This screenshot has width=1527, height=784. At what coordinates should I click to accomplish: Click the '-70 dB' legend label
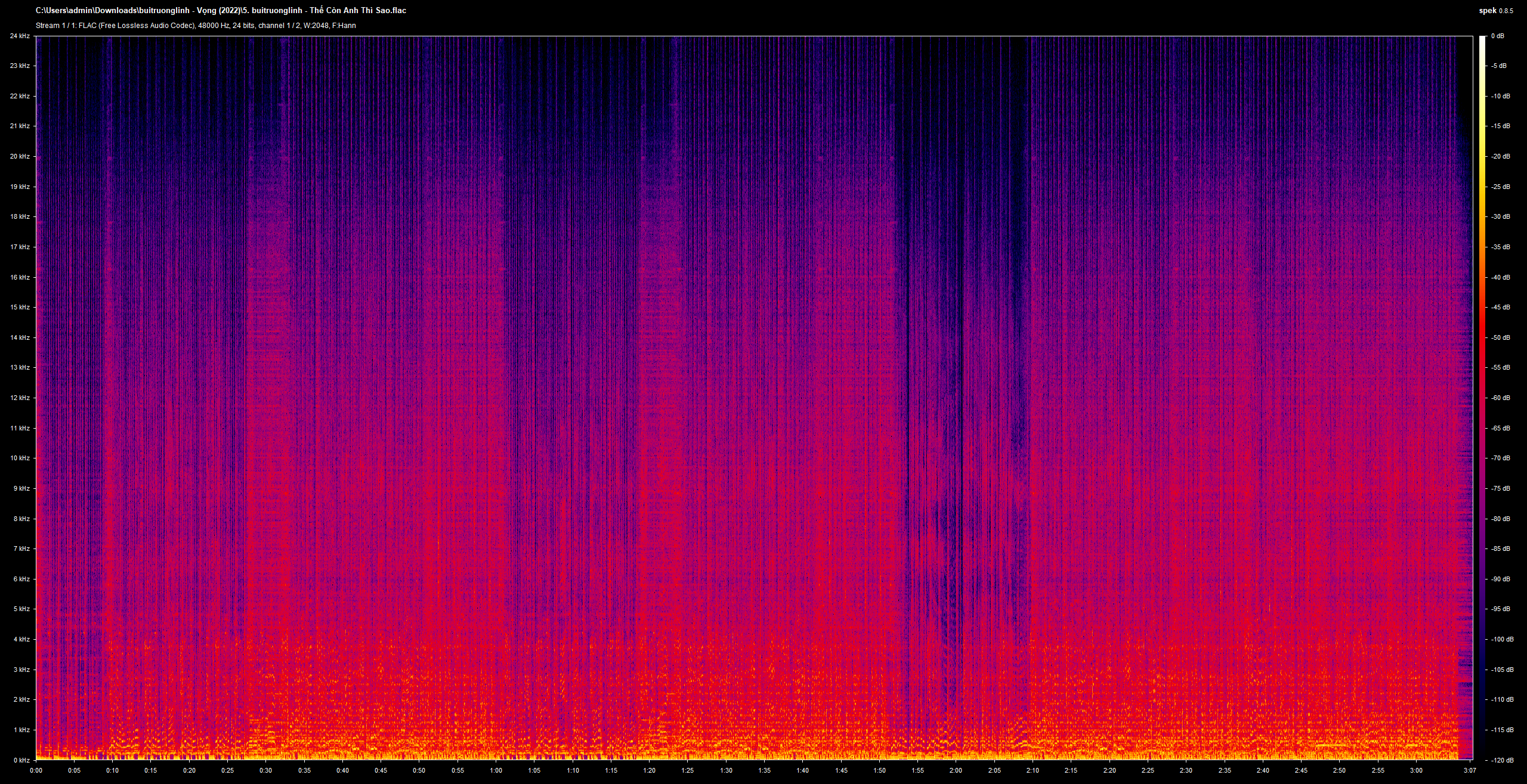[x=1501, y=458]
